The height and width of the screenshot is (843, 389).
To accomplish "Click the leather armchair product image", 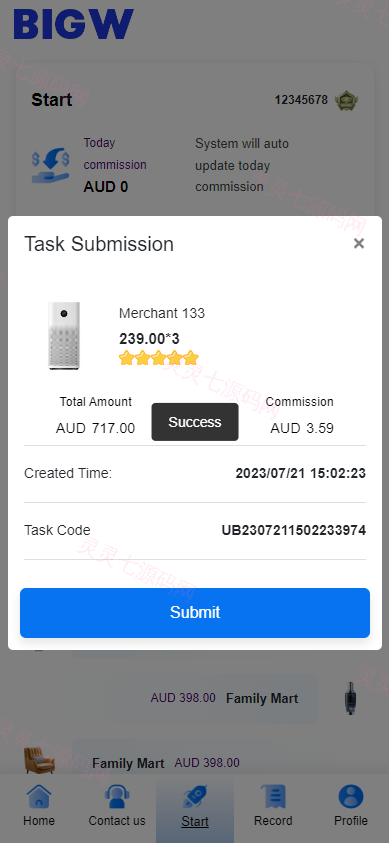I will tap(39, 760).
